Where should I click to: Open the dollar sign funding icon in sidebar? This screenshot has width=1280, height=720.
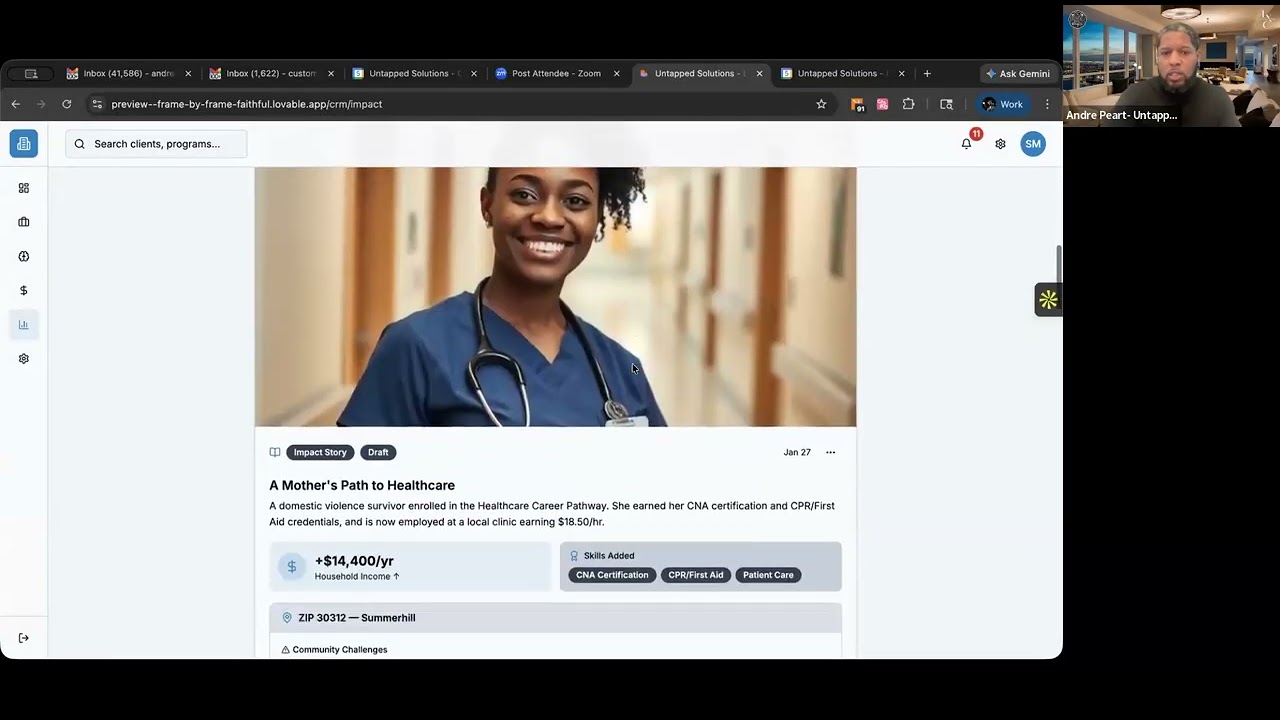coord(24,290)
